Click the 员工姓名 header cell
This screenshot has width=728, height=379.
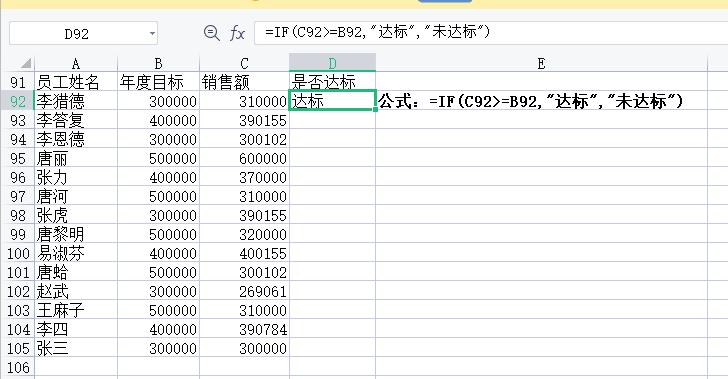[x=76, y=82]
